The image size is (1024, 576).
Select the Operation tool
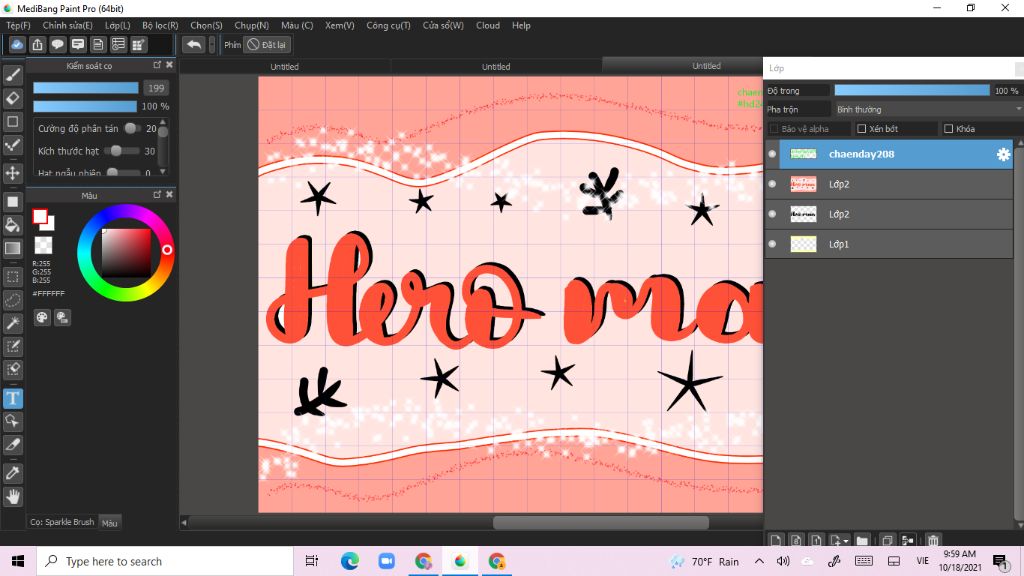[12, 421]
